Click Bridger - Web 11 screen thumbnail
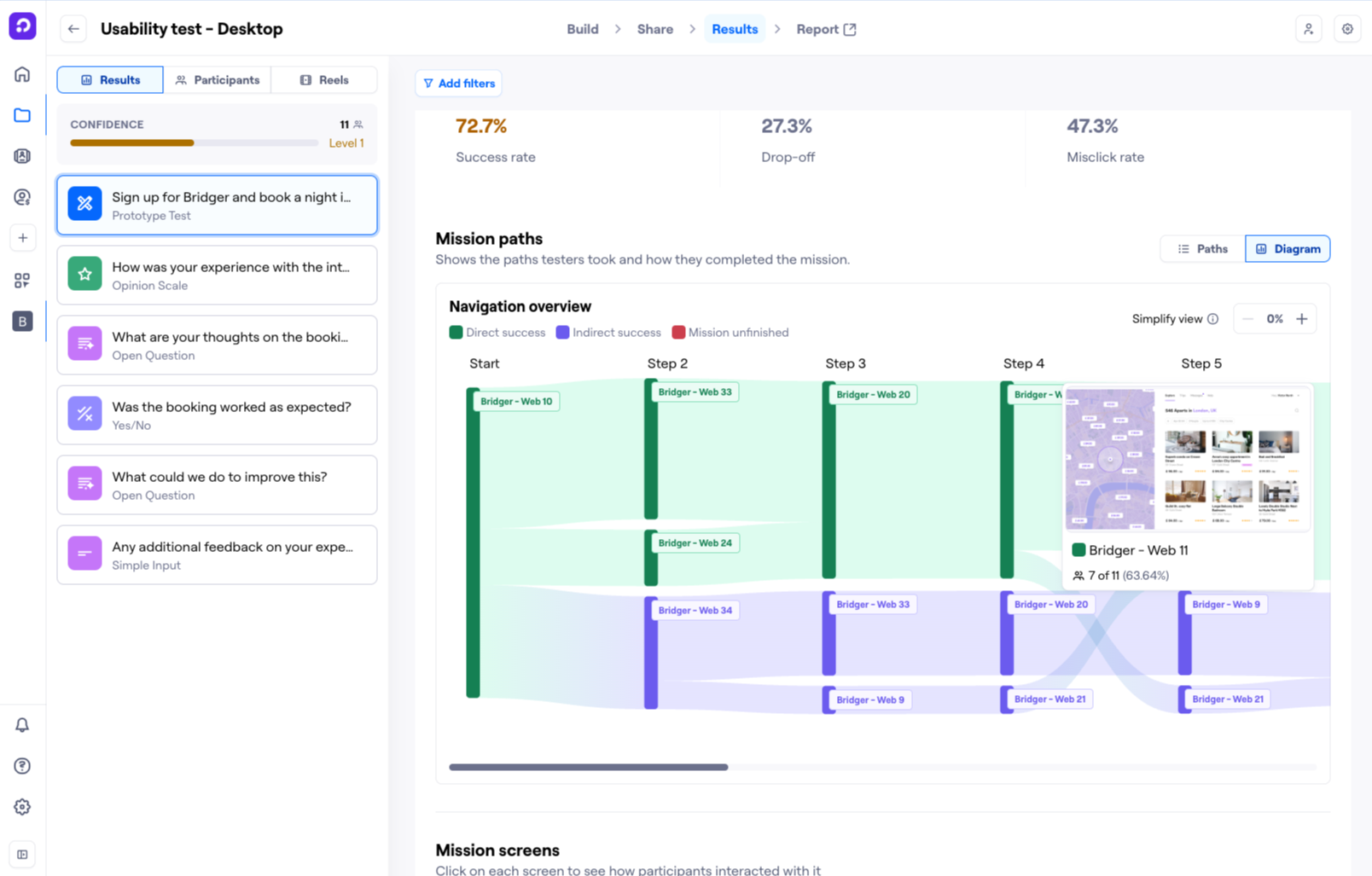The image size is (1372, 876). (x=1187, y=459)
